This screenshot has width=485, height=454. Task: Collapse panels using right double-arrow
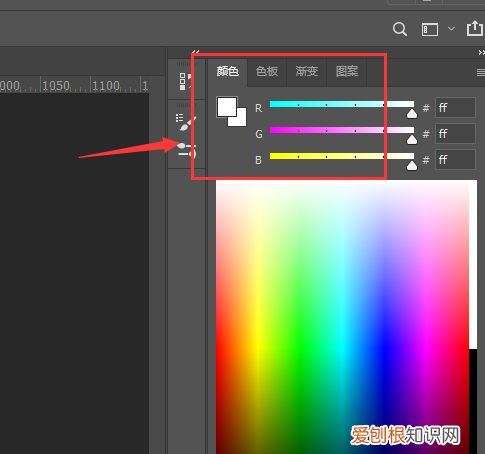pyautogui.click(x=481, y=52)
